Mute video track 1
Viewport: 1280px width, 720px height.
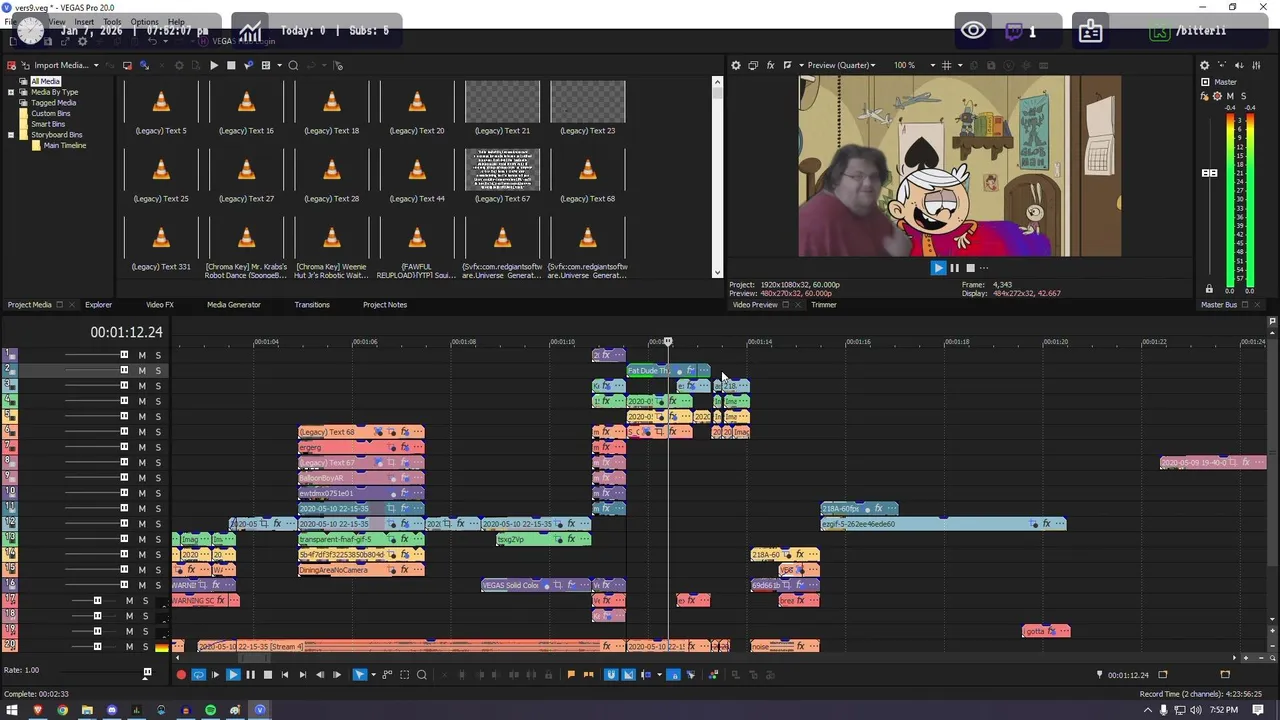click(142, 355)
